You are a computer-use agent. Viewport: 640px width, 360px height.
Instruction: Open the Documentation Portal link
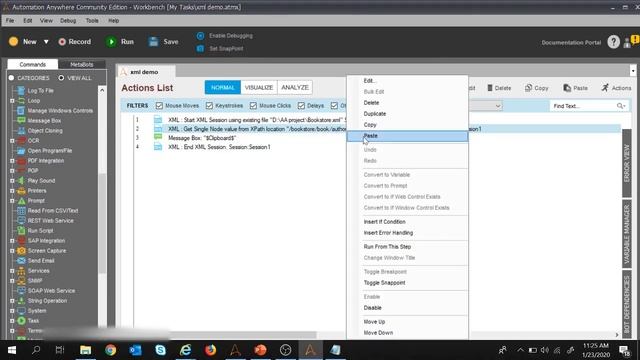[x=571, y=42]
